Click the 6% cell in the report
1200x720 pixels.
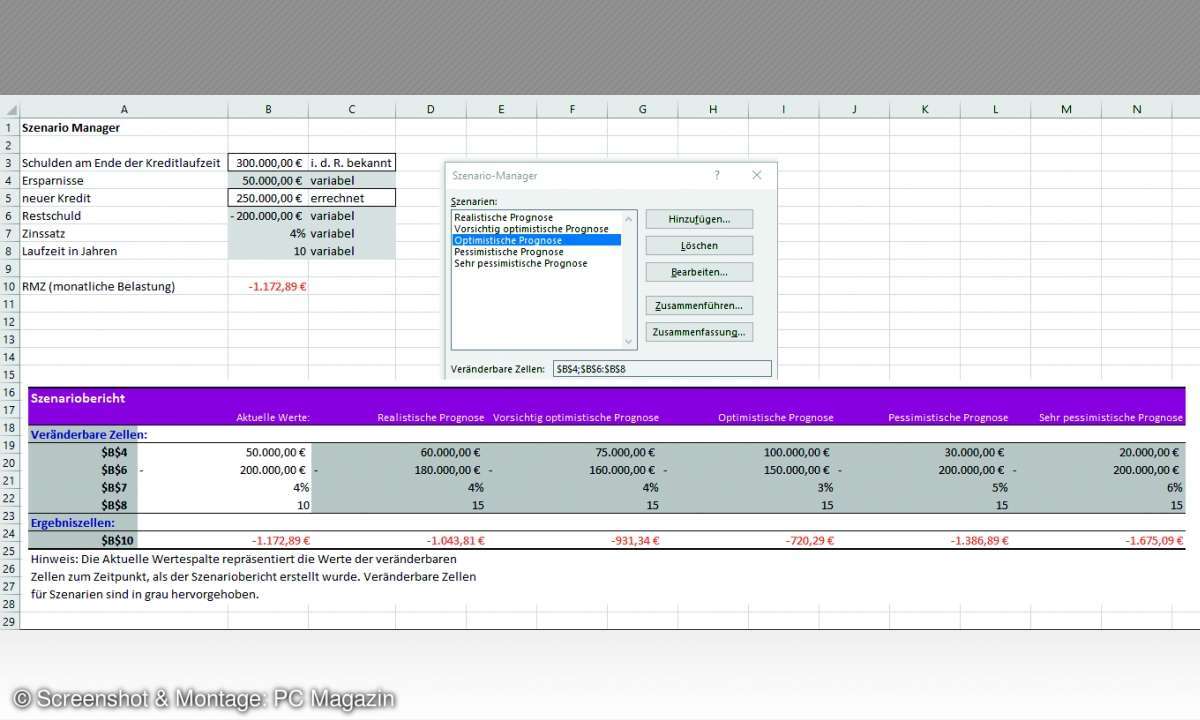click(x=1175, y=487)
